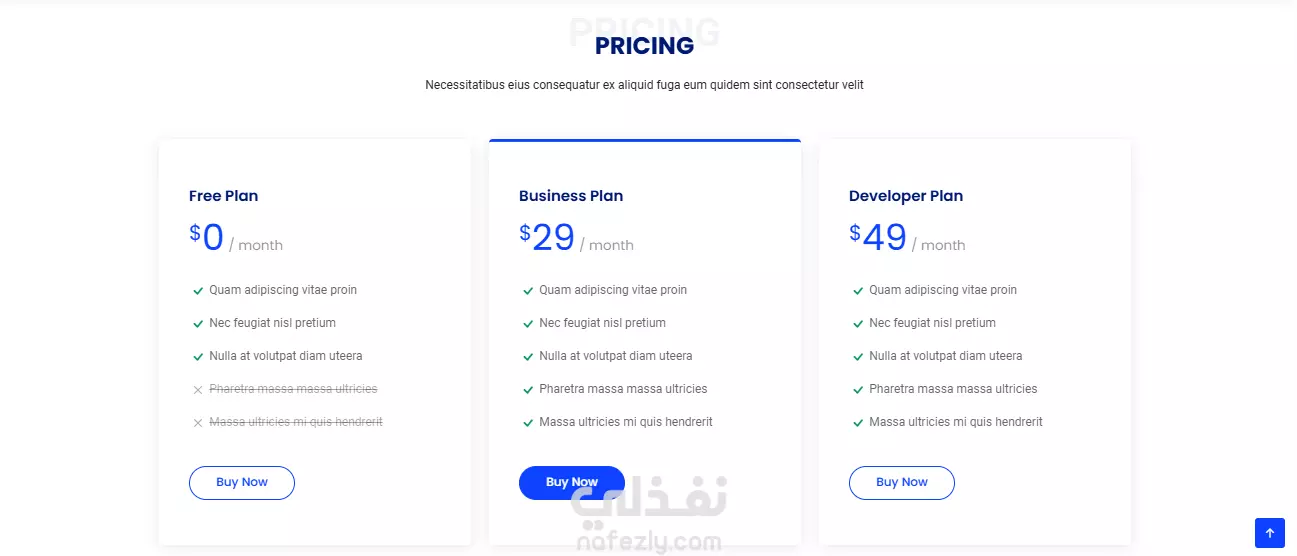This screenshot has width=1297, height=556.
Task: Click the scroll-to-top arrow button
Action: [x=1269, y=533]
